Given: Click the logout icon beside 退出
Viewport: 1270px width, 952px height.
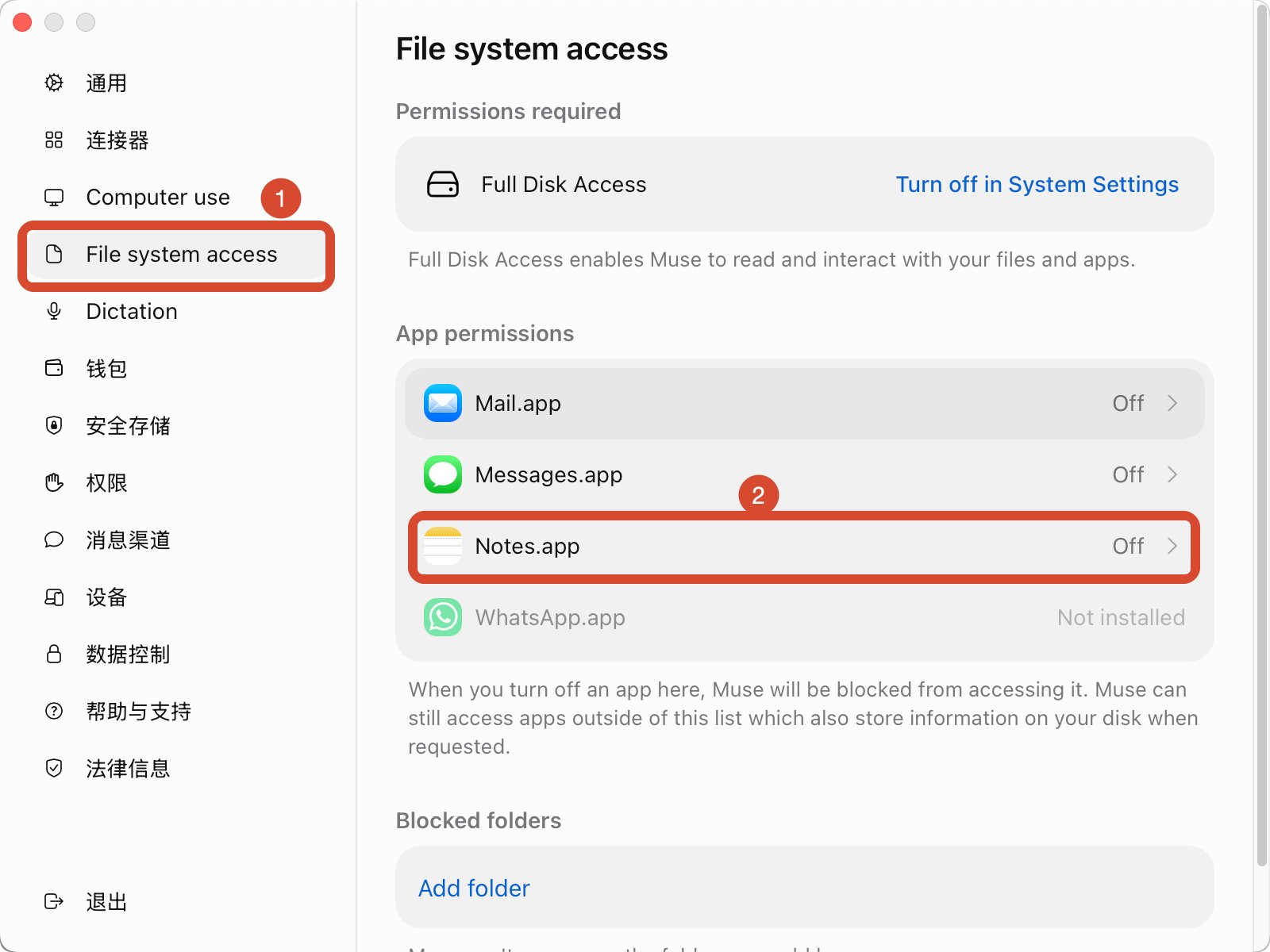Looking at the screenshot, I should coord(54,901).
